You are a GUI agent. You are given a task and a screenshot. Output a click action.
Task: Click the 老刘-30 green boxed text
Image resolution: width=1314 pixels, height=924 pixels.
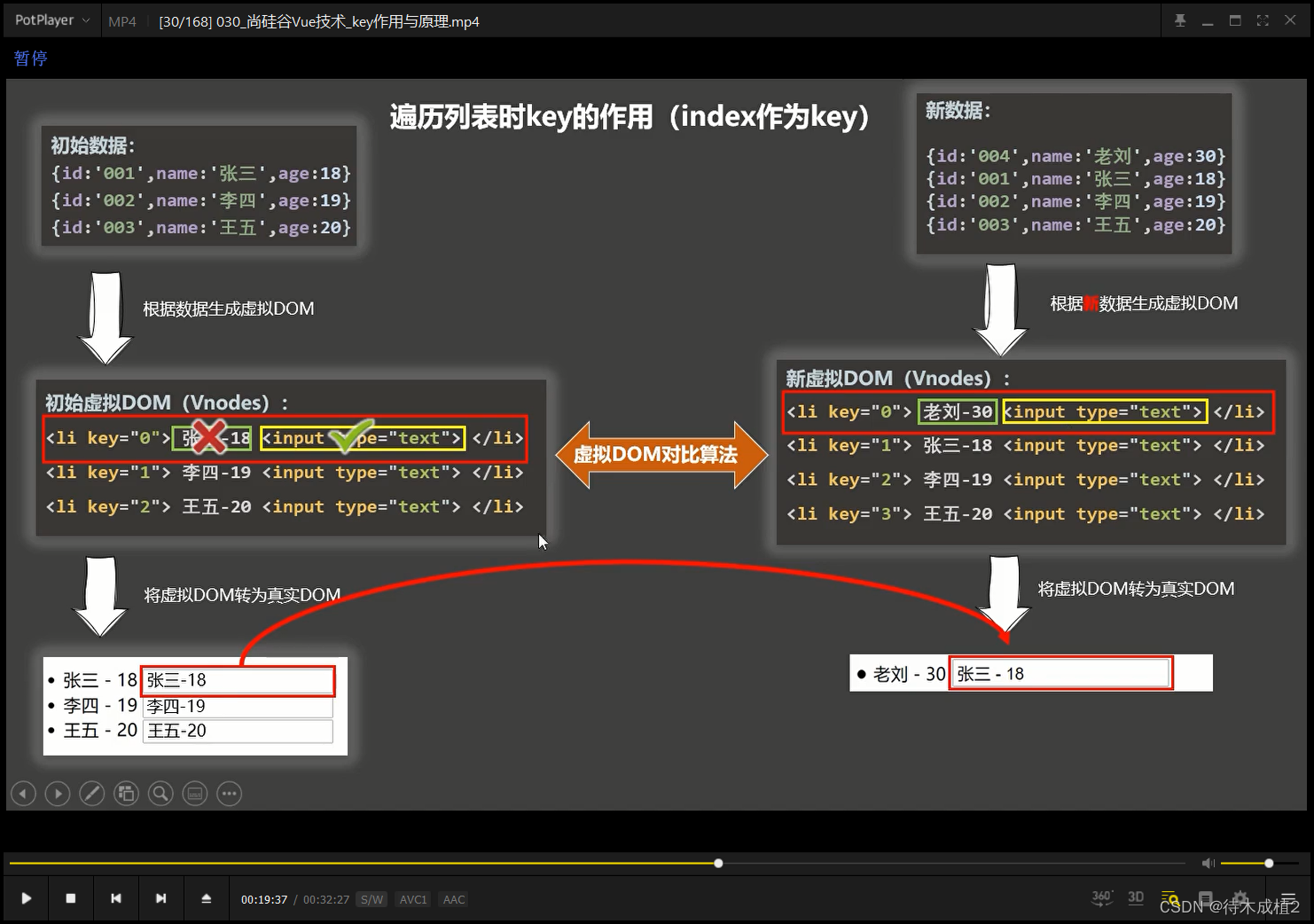[x=958, y=411]
